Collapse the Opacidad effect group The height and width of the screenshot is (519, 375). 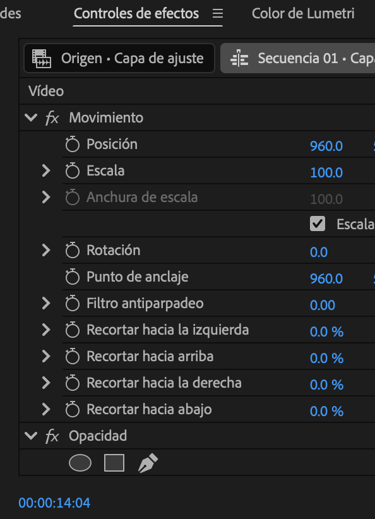coord(31,436)
